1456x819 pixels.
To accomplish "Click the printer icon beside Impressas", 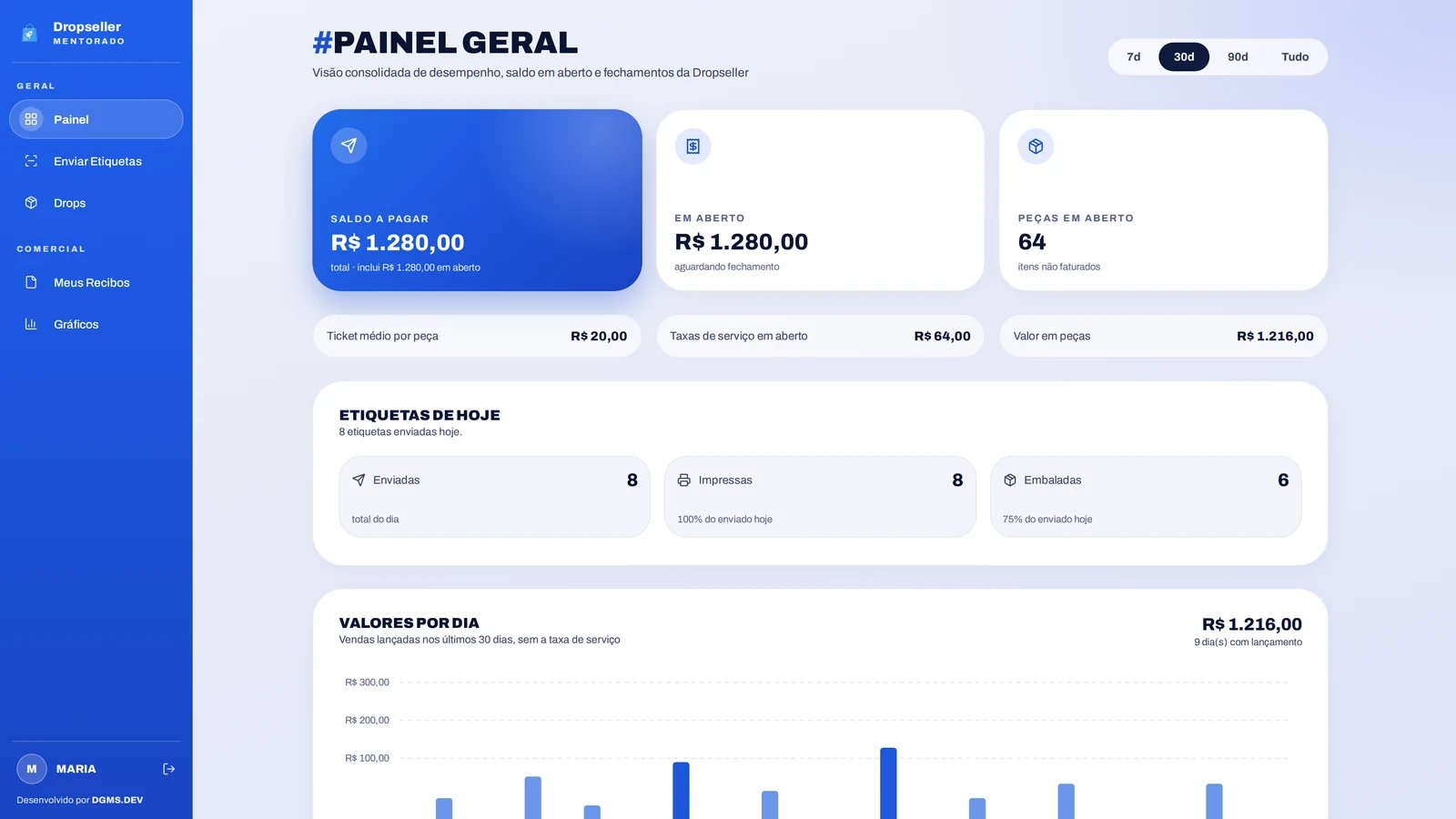I will pyautogui.click(x=683, y=480).
